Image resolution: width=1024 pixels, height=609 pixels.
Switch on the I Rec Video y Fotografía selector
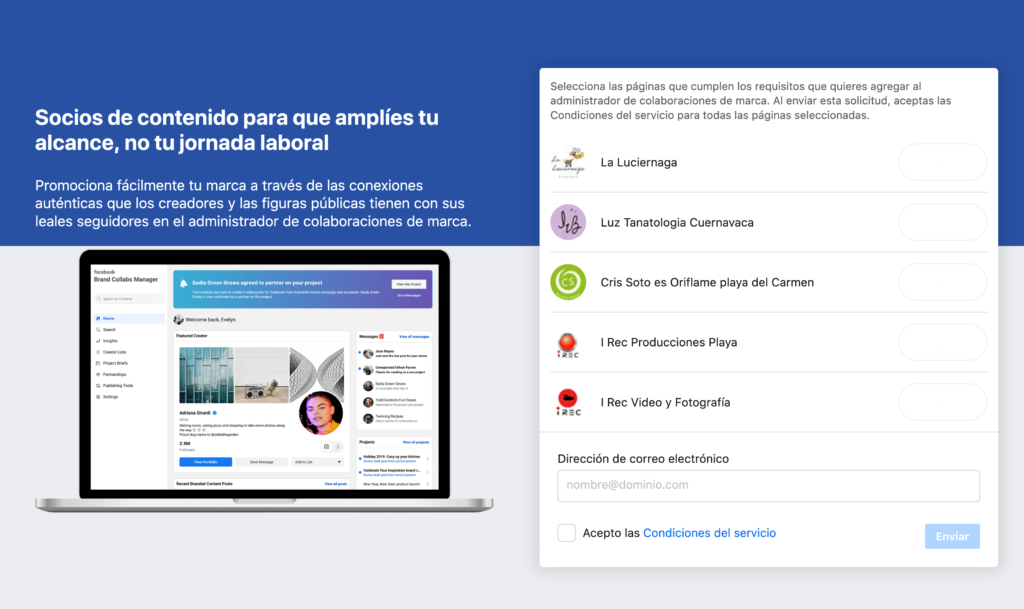point(942,402)
